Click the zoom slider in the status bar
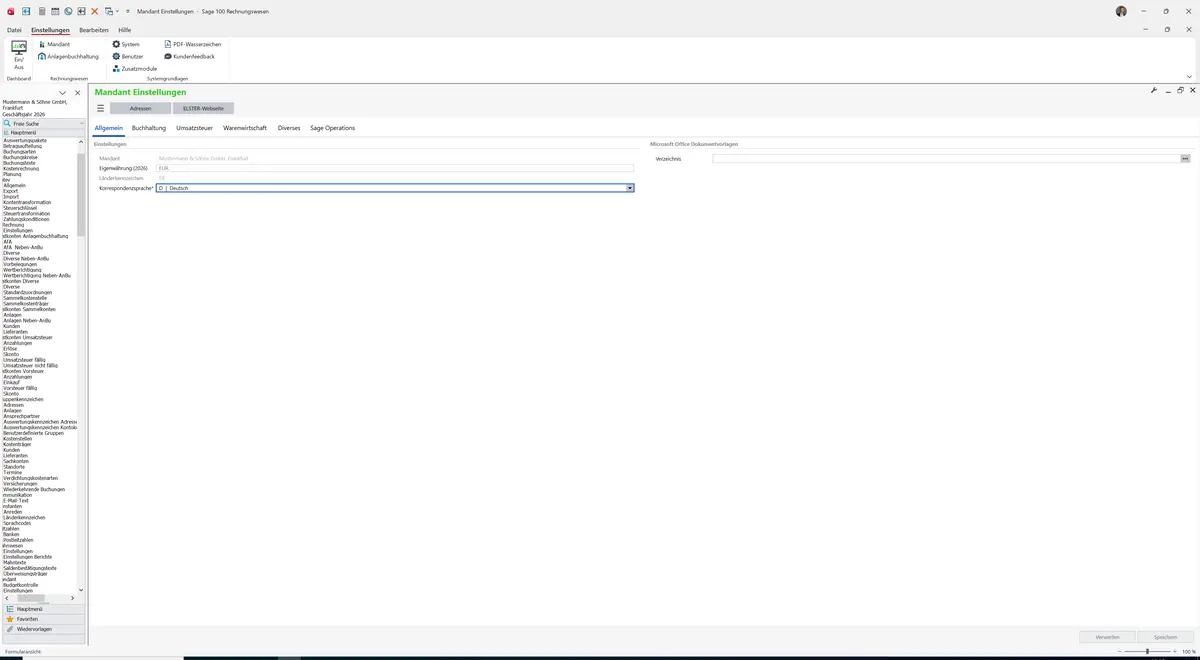 pos(1148,651)
